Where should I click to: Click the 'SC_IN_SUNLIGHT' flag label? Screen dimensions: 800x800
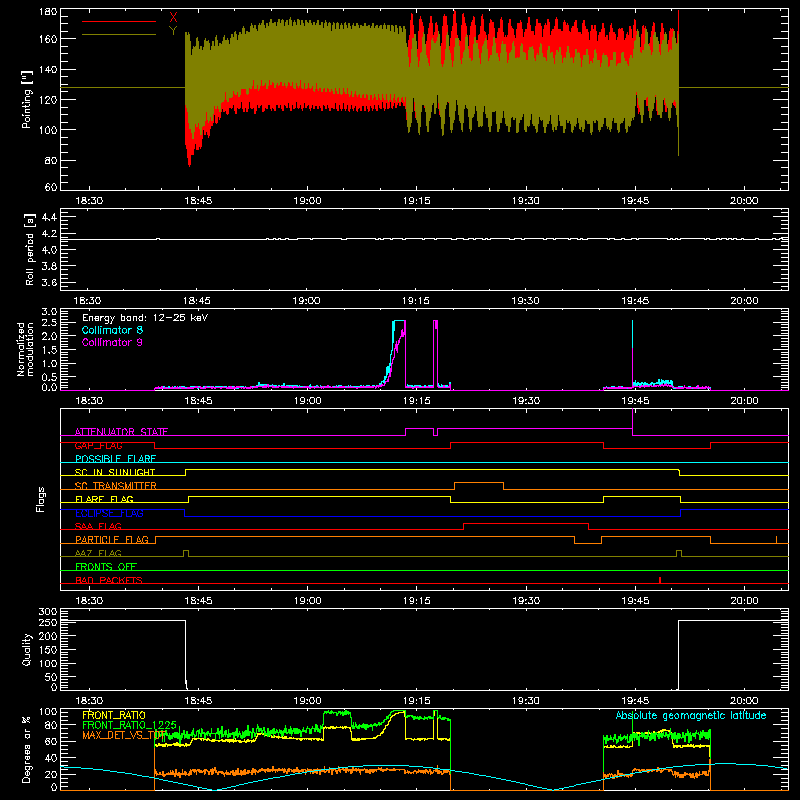[115, 472]
